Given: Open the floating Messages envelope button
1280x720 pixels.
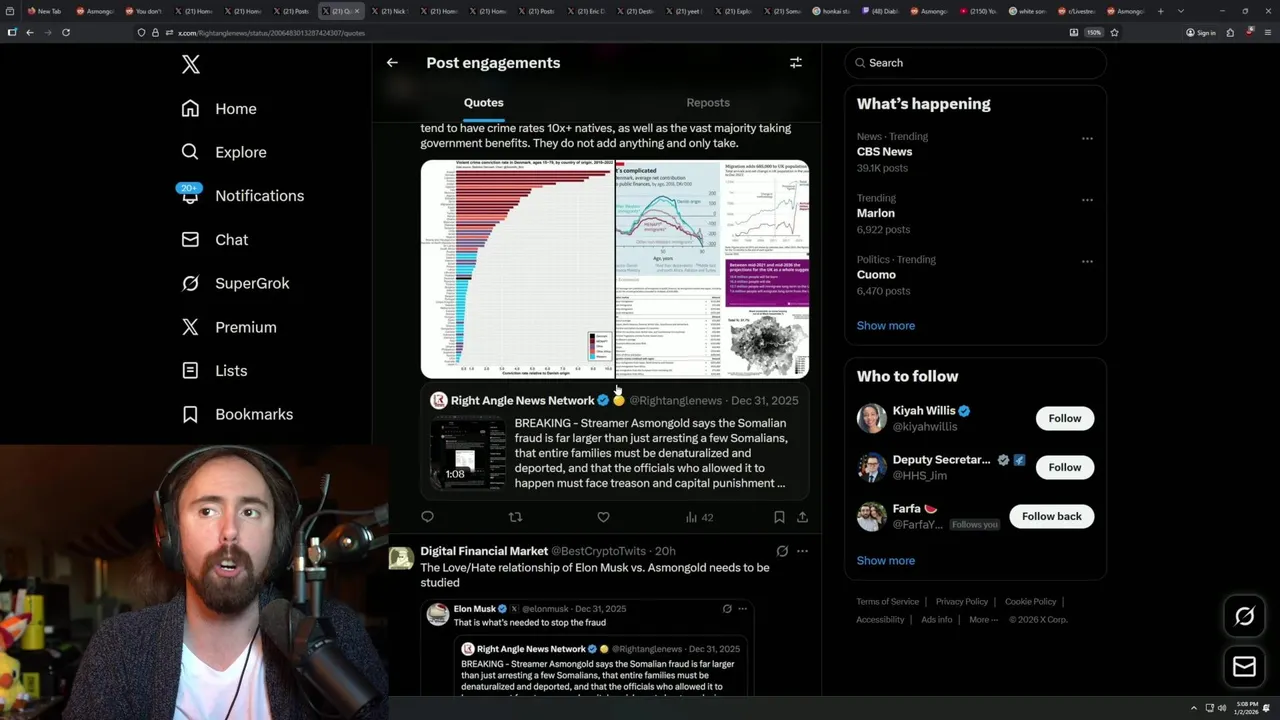Looking at the screenshot, I should coord(1244,666).
